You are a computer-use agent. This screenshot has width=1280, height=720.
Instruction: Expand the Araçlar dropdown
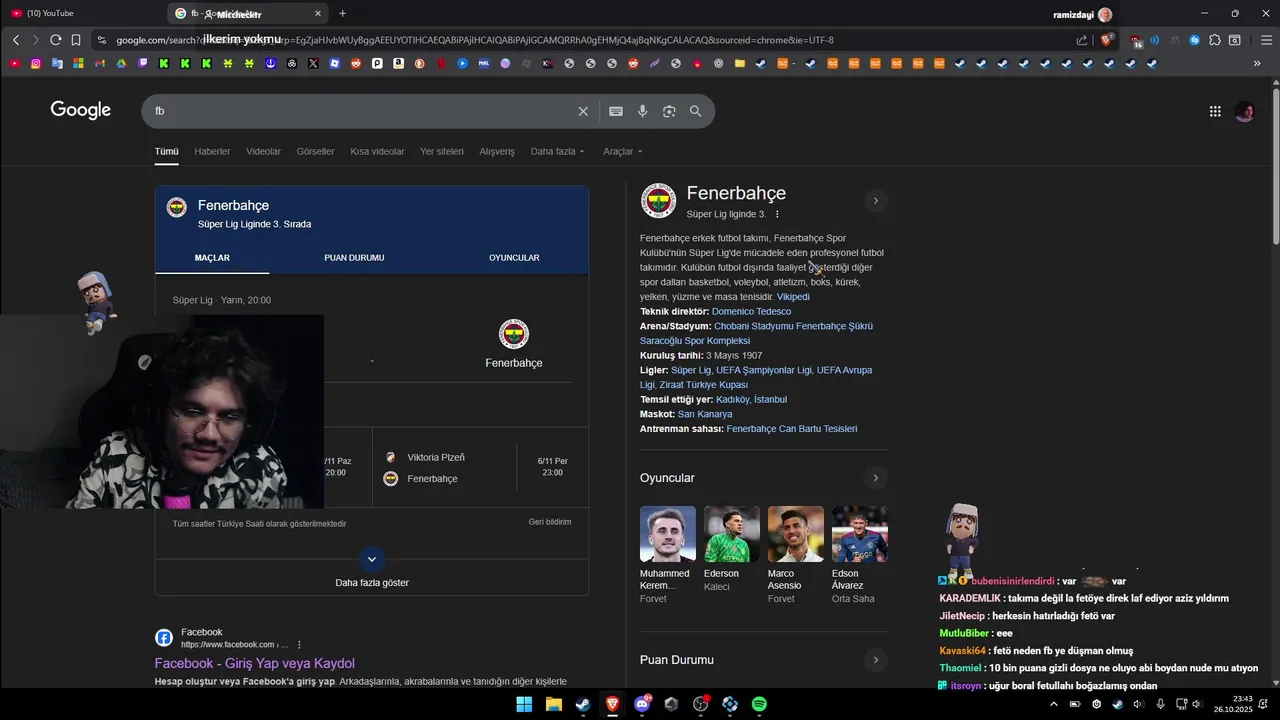[x=622, y=151]
